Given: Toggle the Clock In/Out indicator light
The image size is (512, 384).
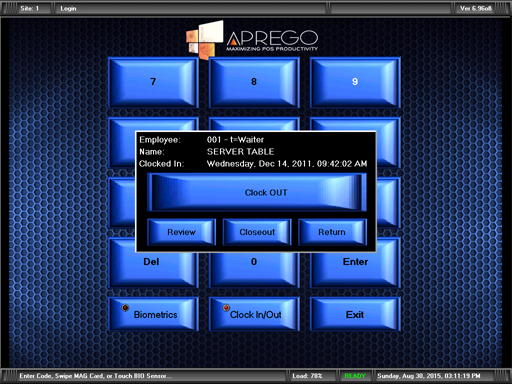Looking at the screenshot, I should tap(226, 307).
